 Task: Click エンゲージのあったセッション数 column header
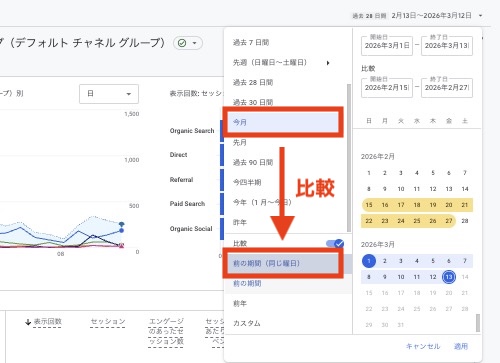point(166,331)
